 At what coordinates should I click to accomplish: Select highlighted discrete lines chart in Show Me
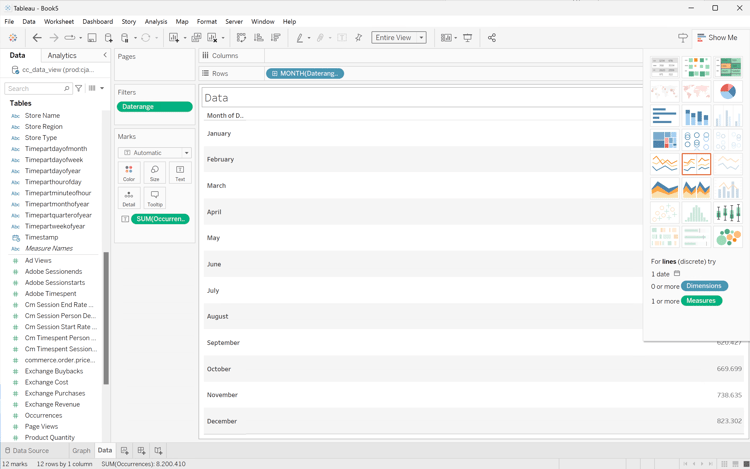(696, 164)
